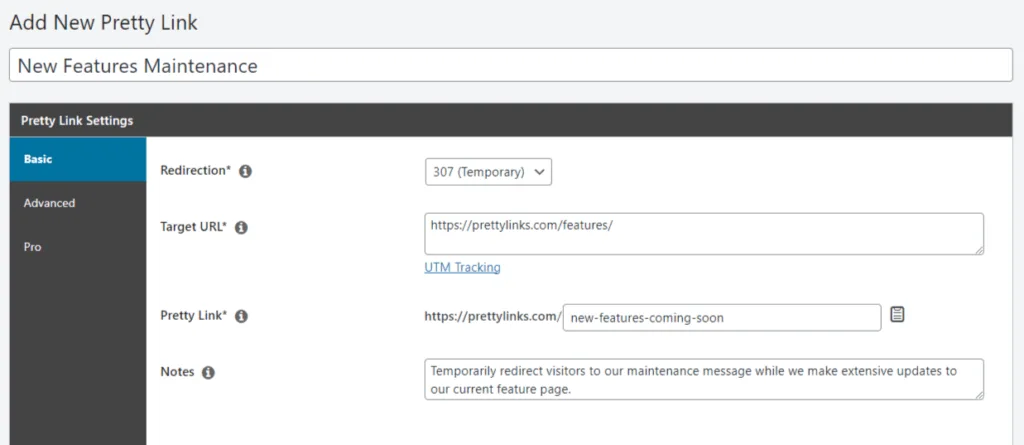
Task: Open the 307 (Temporary) redirection dropdown
Action: pyautogui.click(x=488, y=172)
